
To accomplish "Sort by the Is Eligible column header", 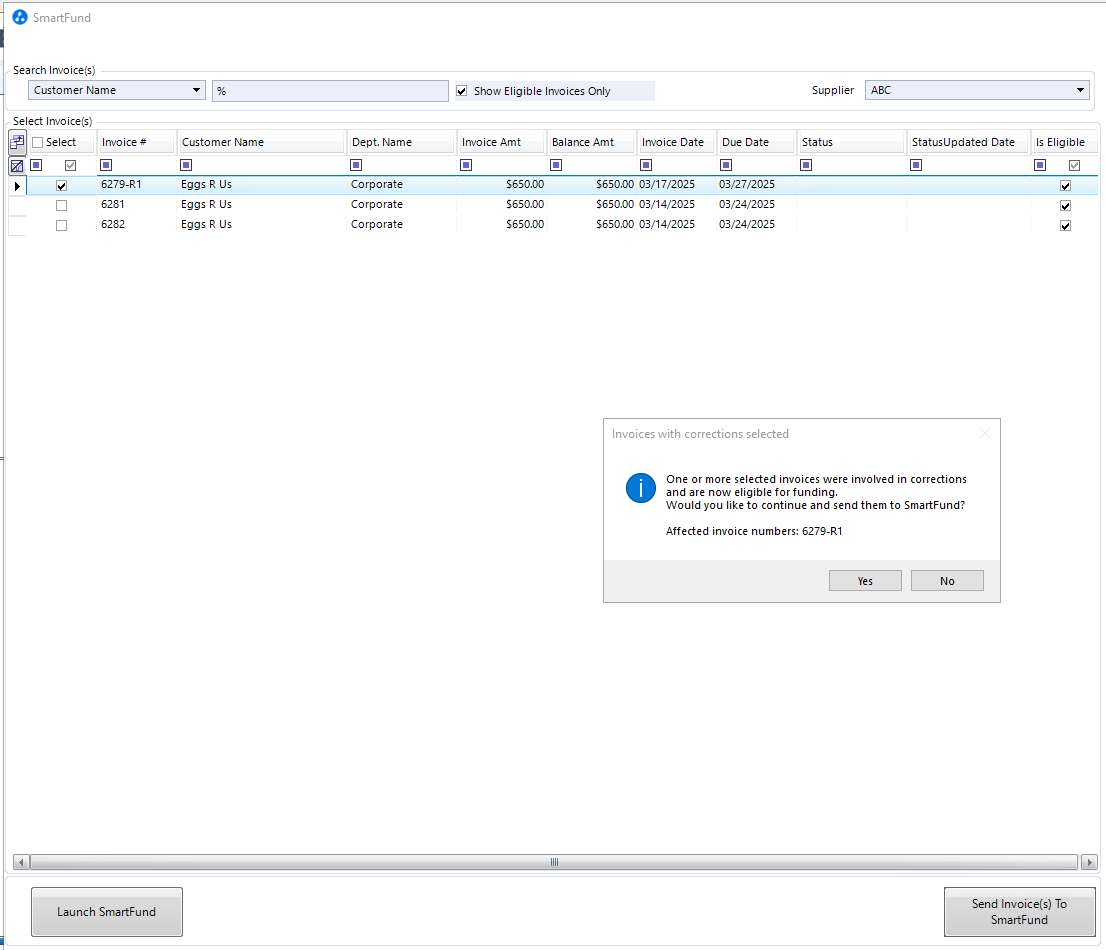I will point(1064,142).
